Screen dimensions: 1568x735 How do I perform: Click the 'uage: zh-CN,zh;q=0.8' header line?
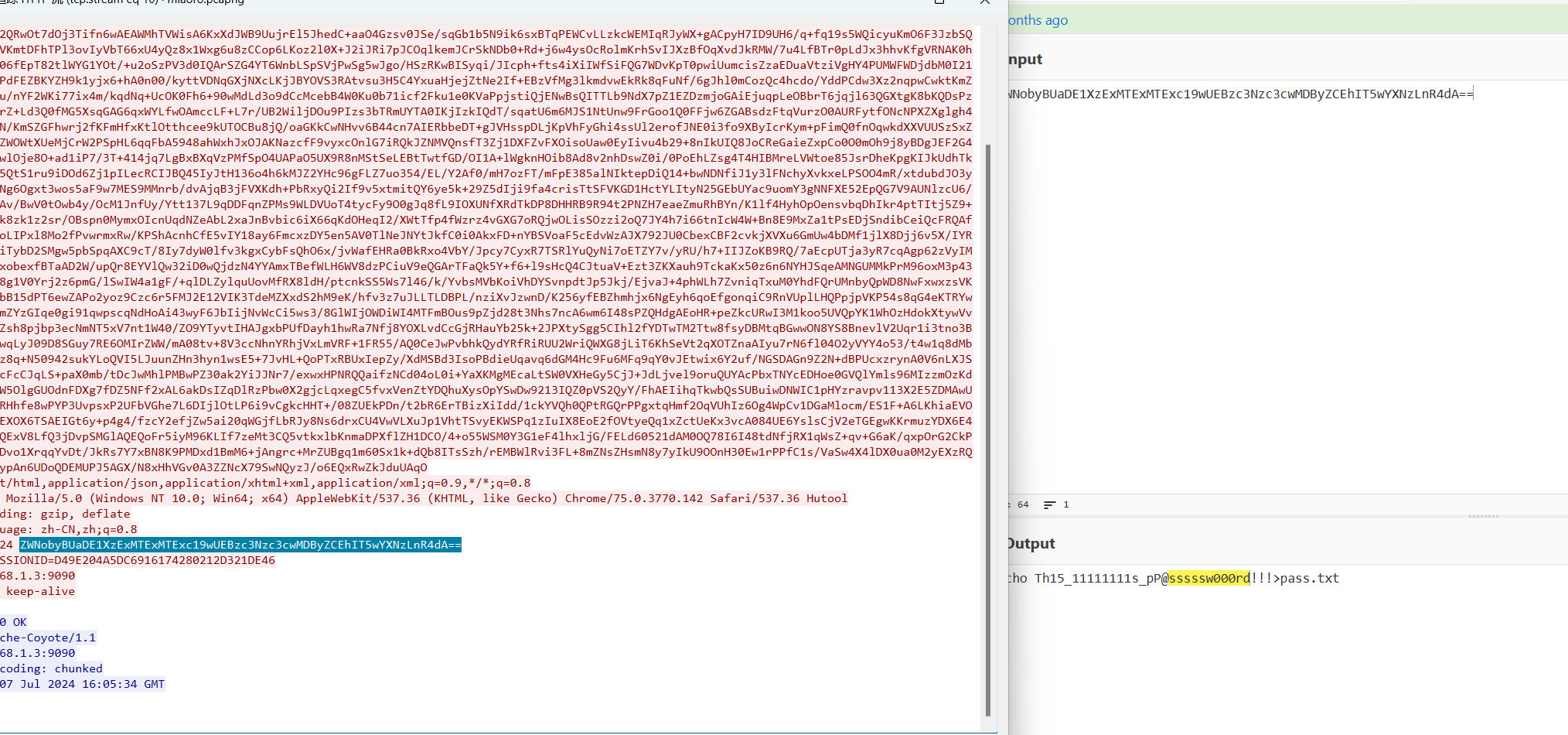69,529
